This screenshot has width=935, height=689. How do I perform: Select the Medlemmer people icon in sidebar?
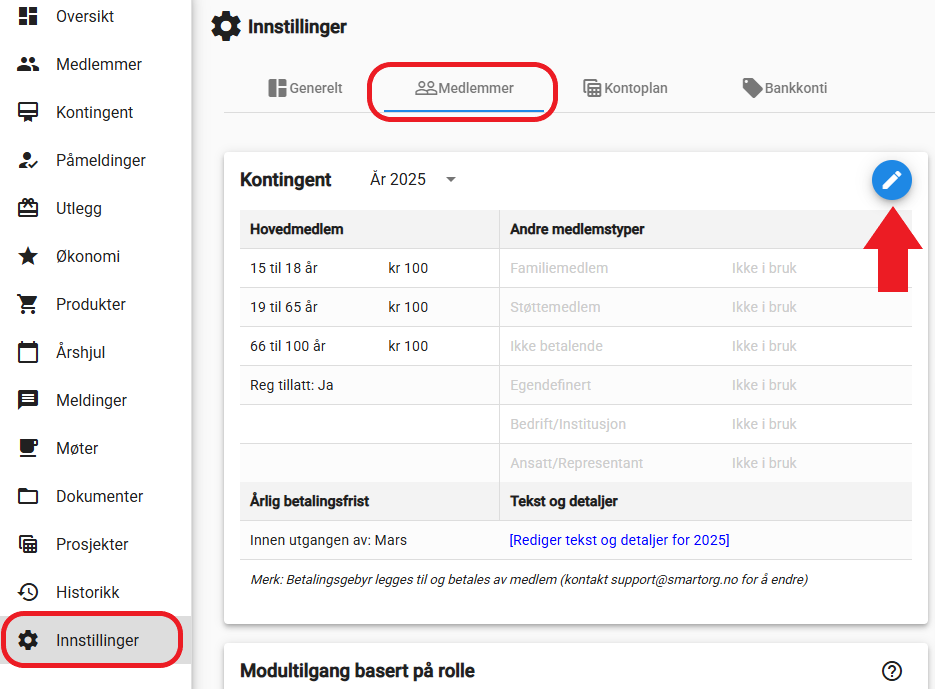(28, 64)
